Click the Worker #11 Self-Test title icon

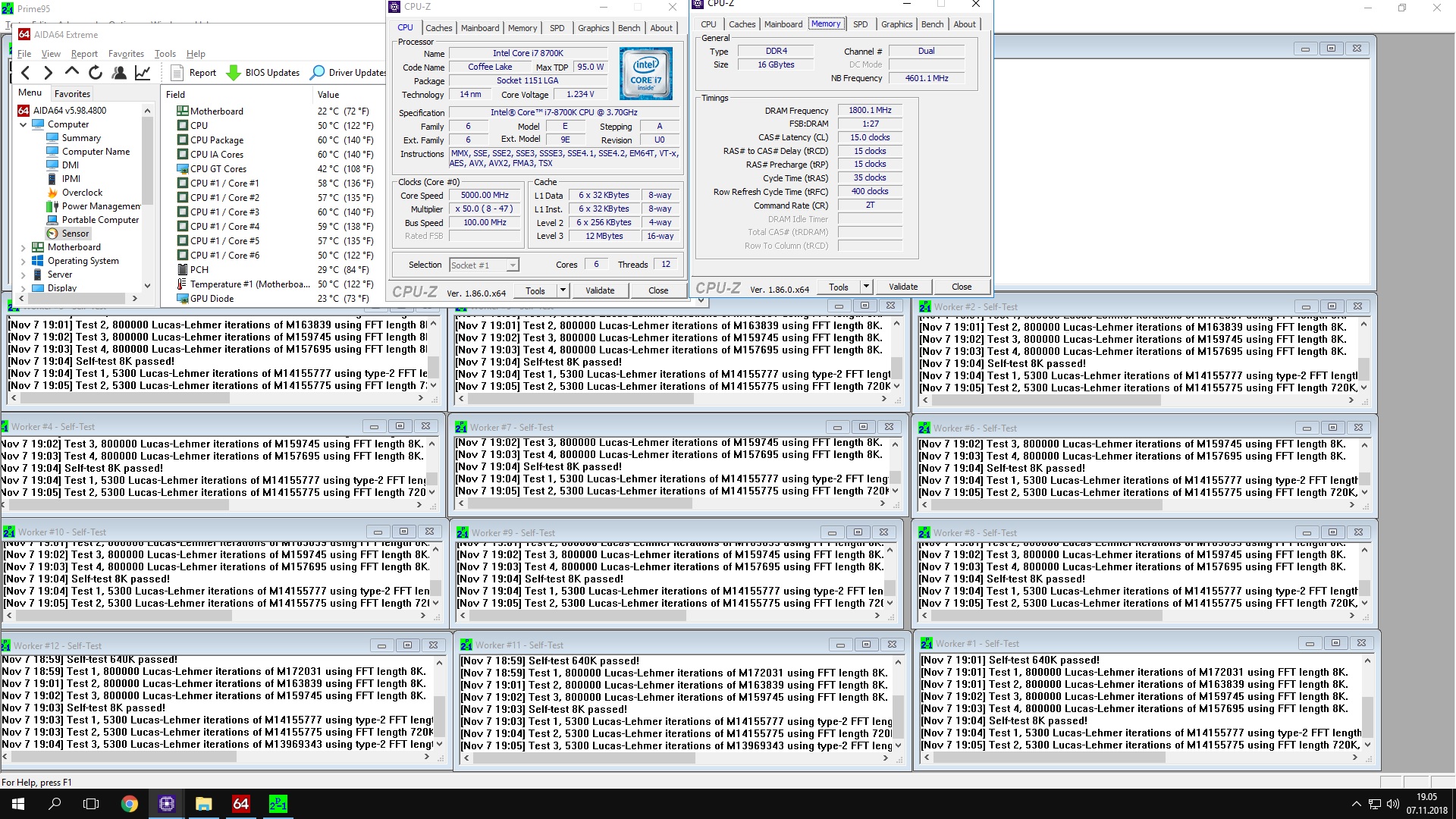point(466,645)
